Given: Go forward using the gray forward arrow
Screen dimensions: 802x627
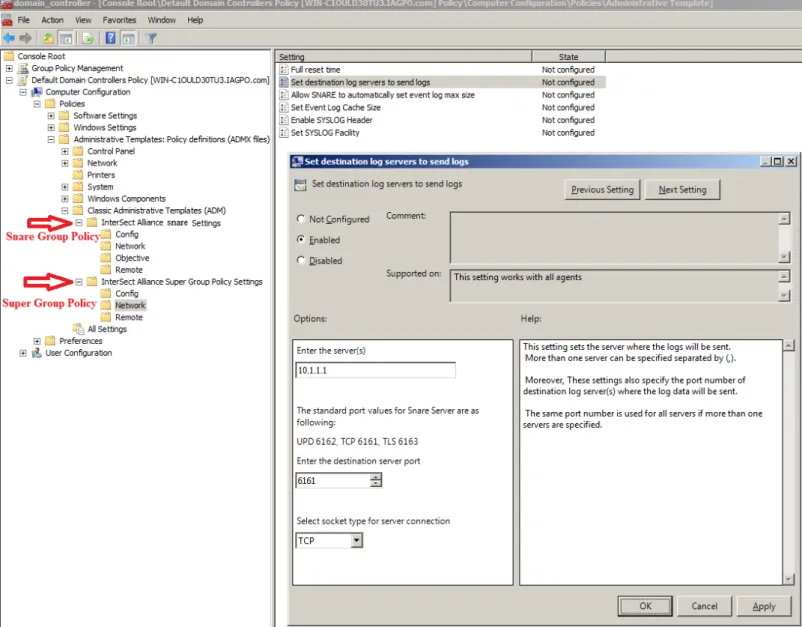Looking at the screenshot, I should click(x=26, y=38).
